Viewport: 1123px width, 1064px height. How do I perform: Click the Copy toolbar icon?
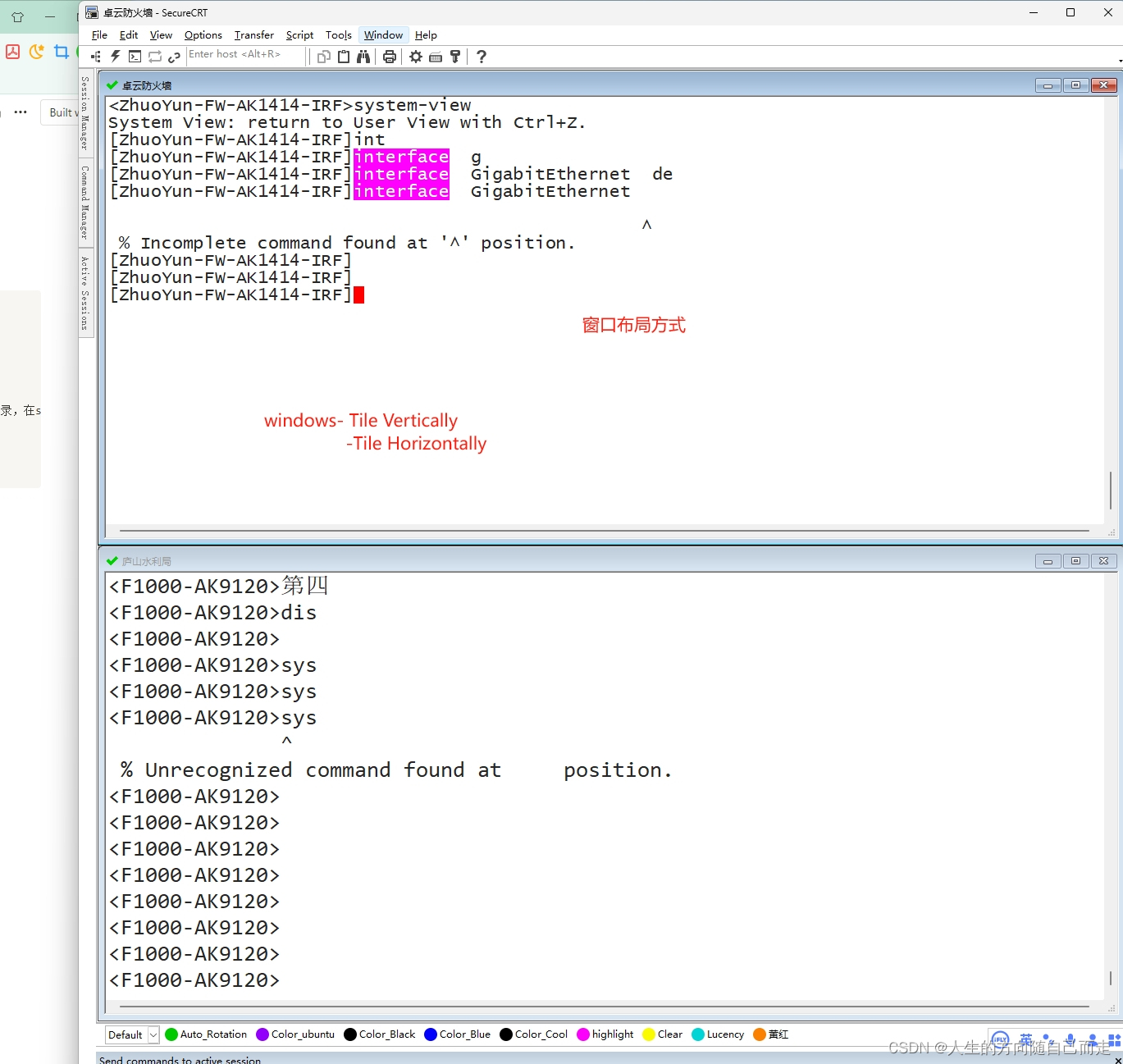(x=324, y=57)
